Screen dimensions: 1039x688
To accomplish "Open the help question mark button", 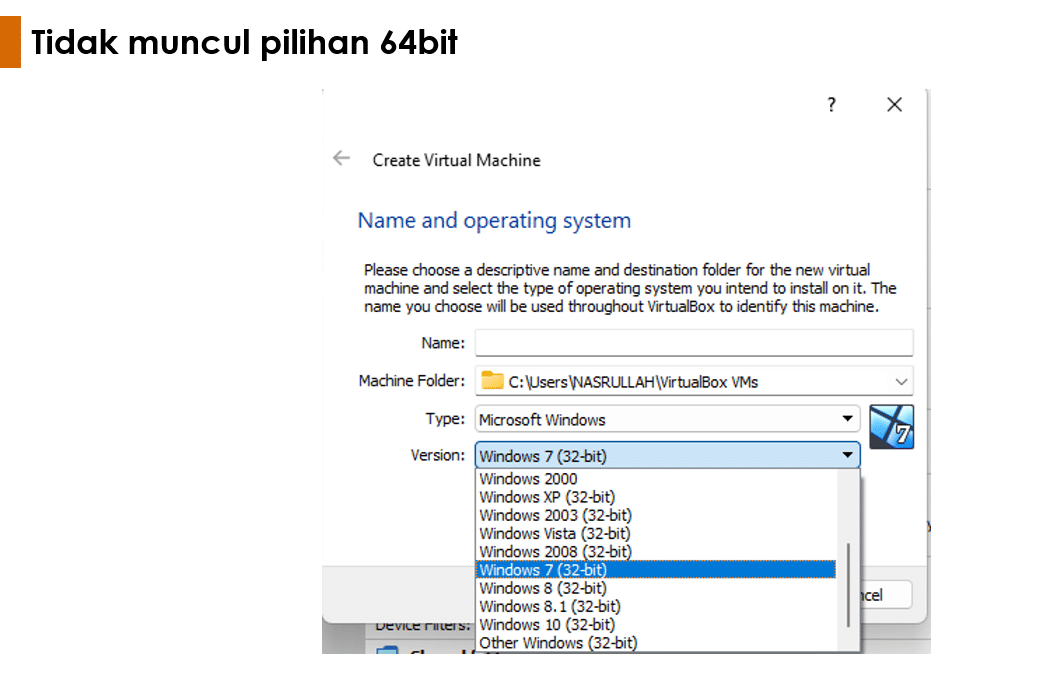I will pos(832,105).
